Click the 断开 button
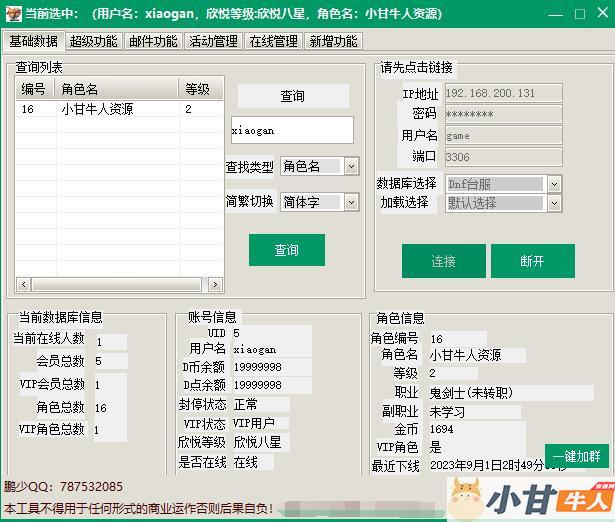Image resolution: width=615 pixels, height=522 pixels. [x=532, y=261]
